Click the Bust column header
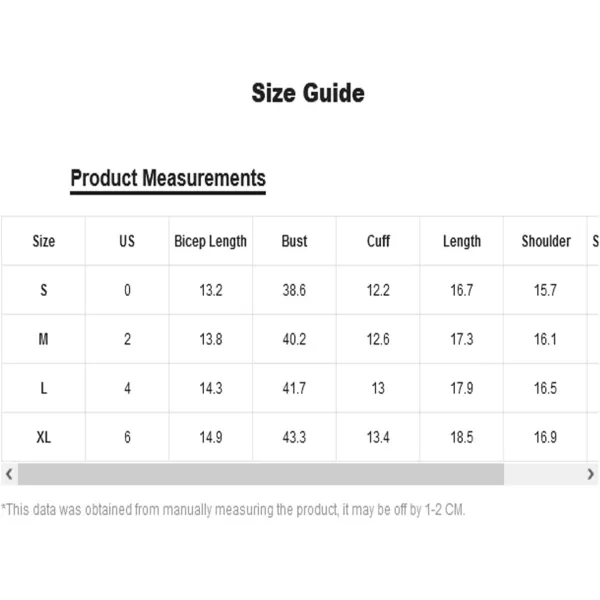This screenshot has height=600, width=600. point(294,241)
